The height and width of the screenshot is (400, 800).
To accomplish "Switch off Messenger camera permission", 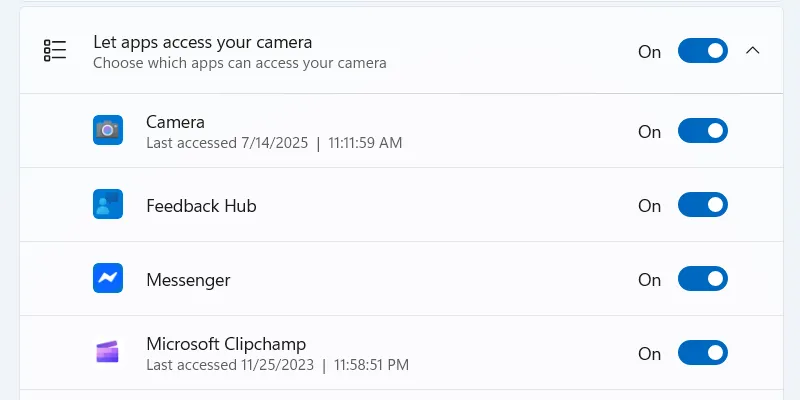I will point(702,279).
